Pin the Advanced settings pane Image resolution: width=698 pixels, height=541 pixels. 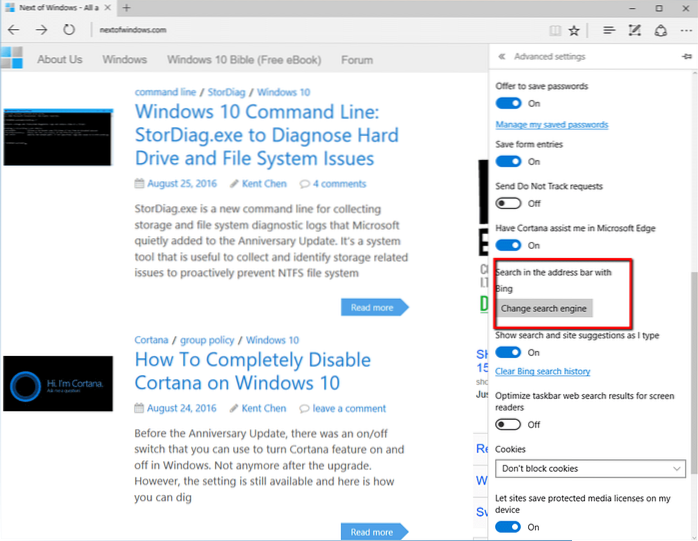click(686, 57)
